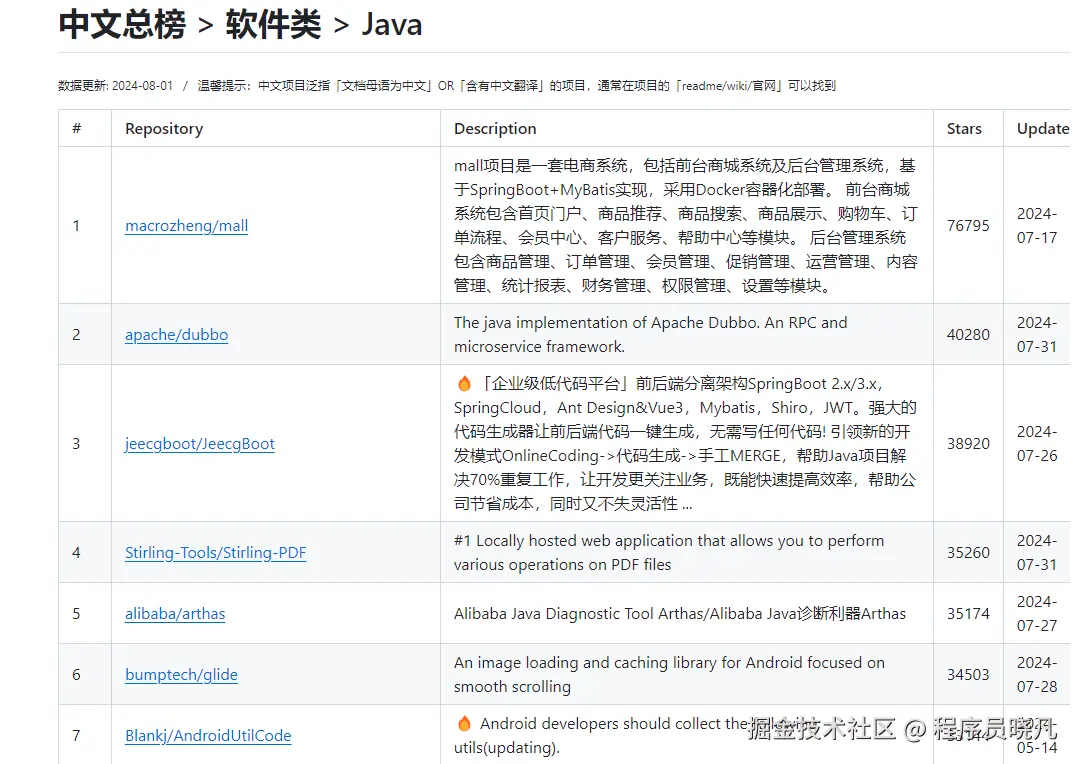Click the update date 2024-07-26
Image resolution: width=1079 pixels, height=764 pixels.
click(x=1037, y=444)
